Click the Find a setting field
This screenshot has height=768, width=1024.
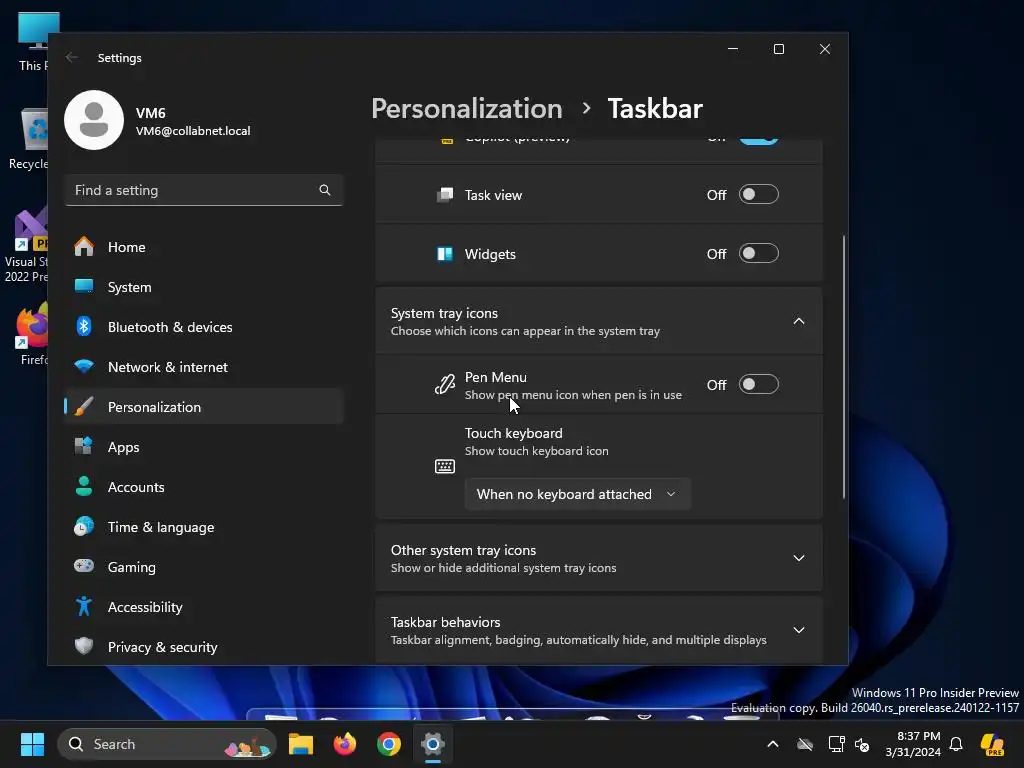tap(204, 190)
